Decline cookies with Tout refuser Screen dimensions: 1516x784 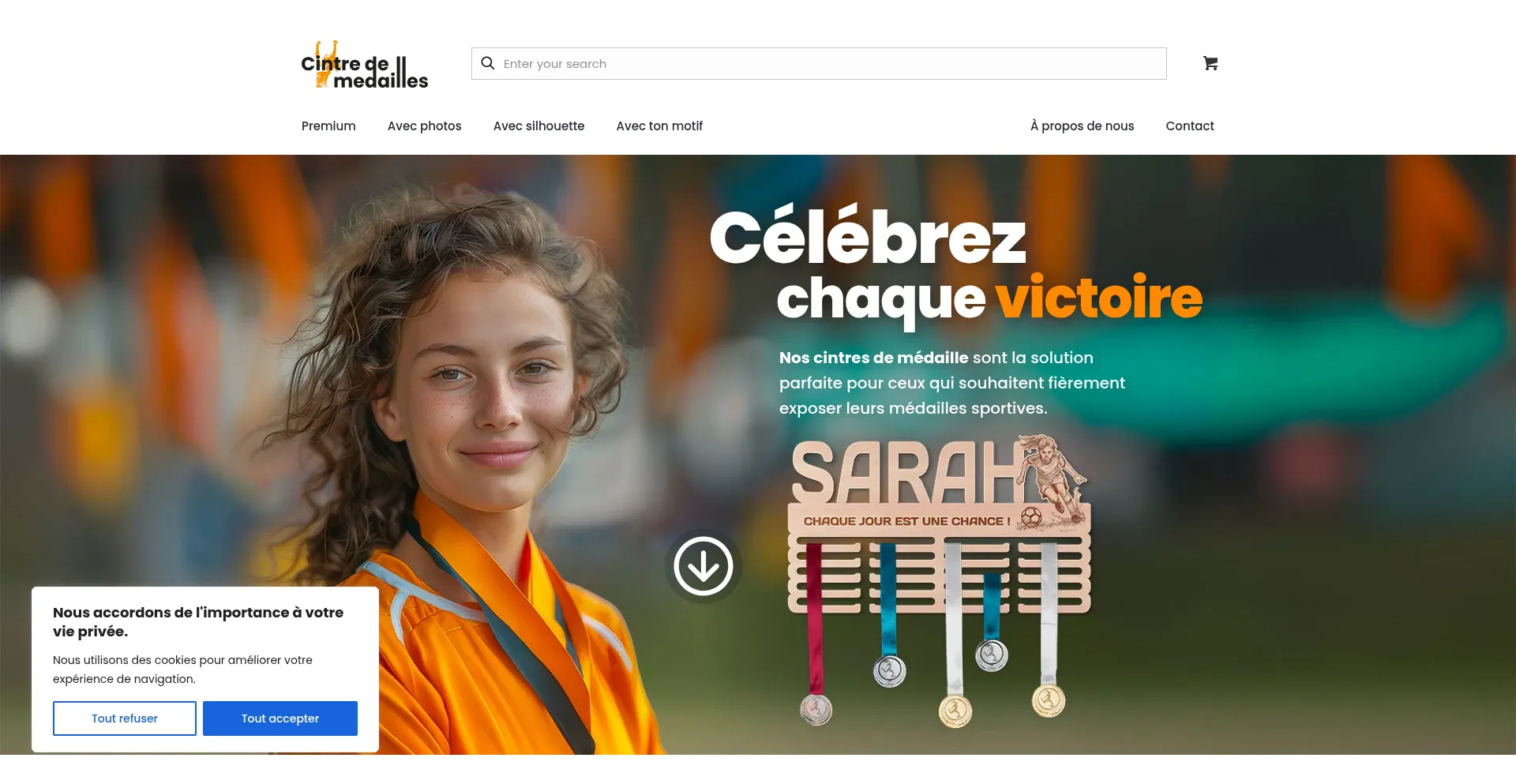click(x=125, y=718)
